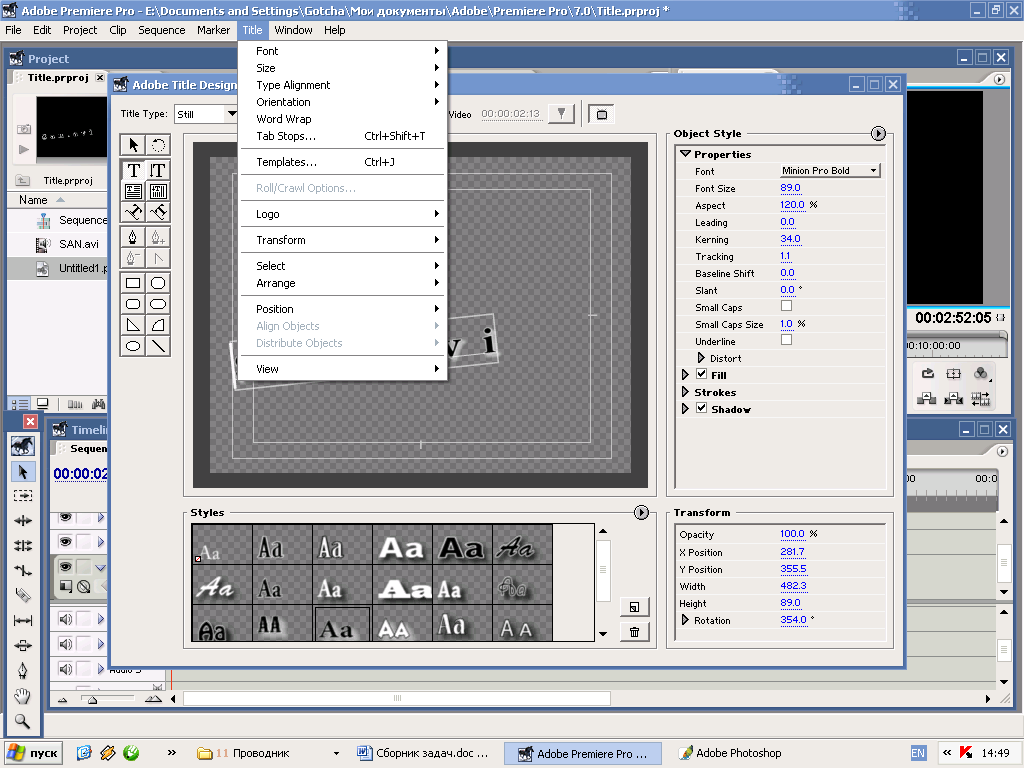Select the Vertical Path Type tool

click(158, 212)
